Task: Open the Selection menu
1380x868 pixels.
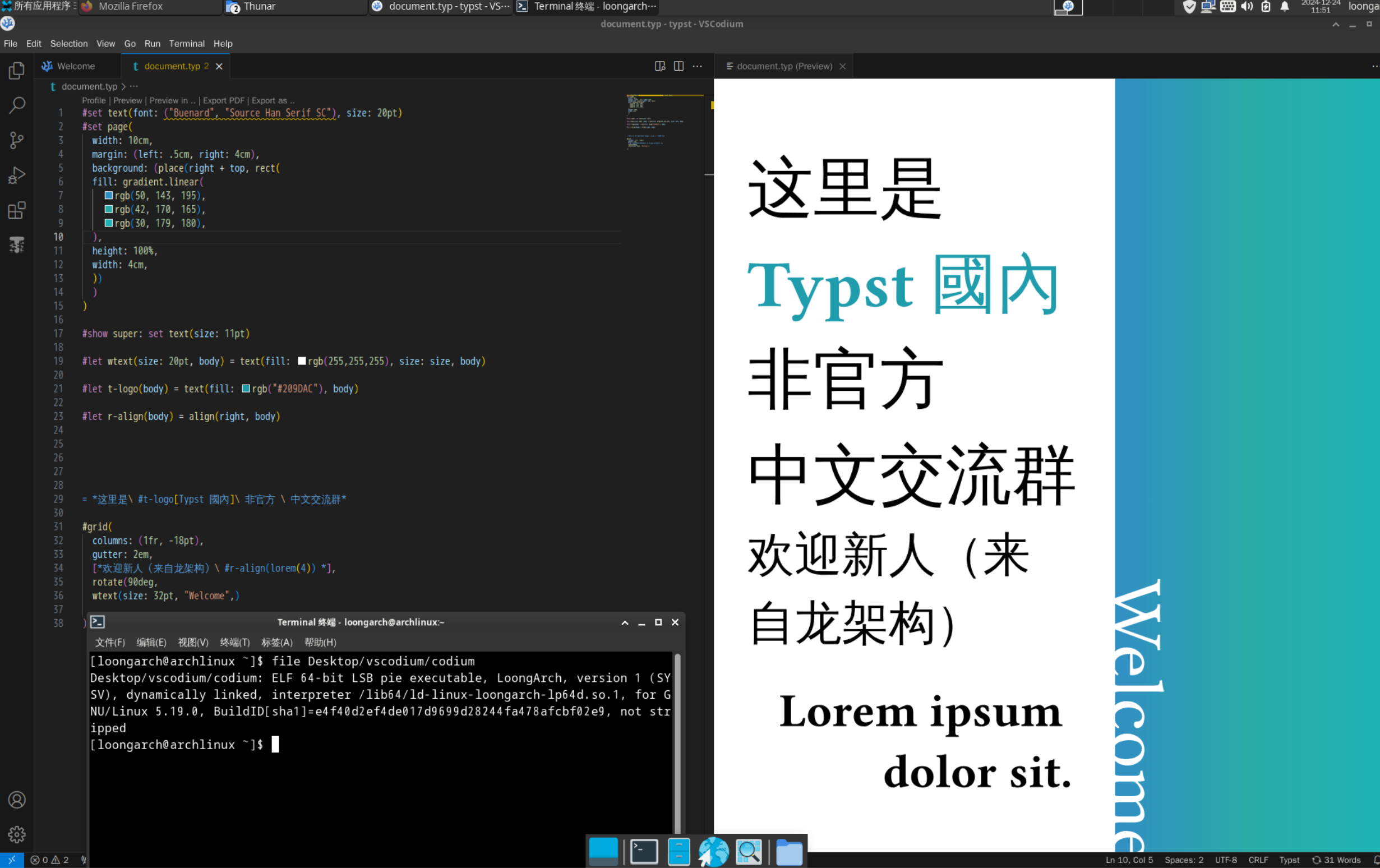Action: tap(69, 44)
